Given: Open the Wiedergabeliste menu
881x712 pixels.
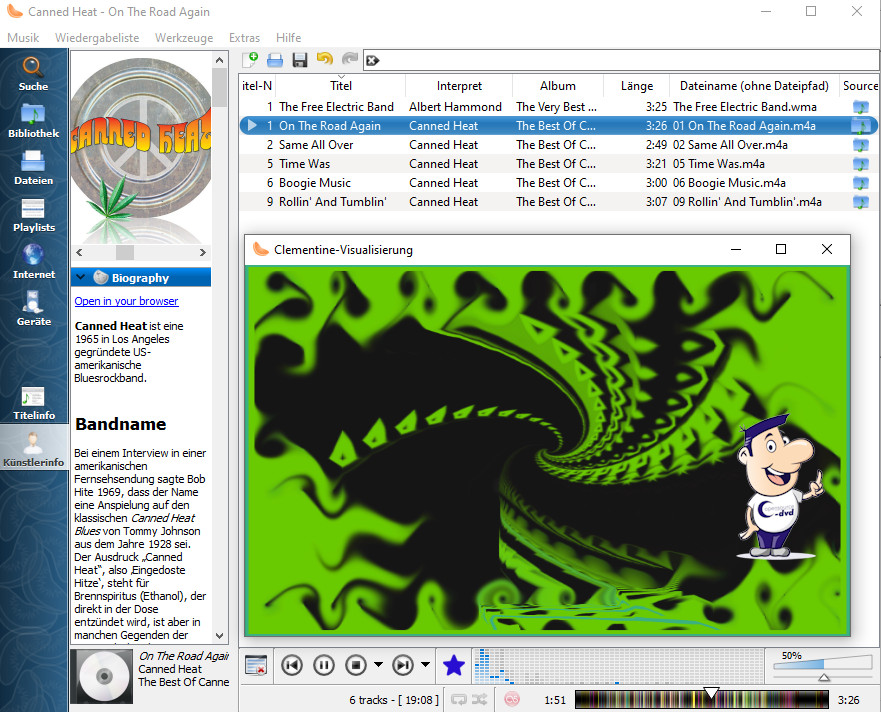Looking at the screenshot, I should tap(97, 38).
